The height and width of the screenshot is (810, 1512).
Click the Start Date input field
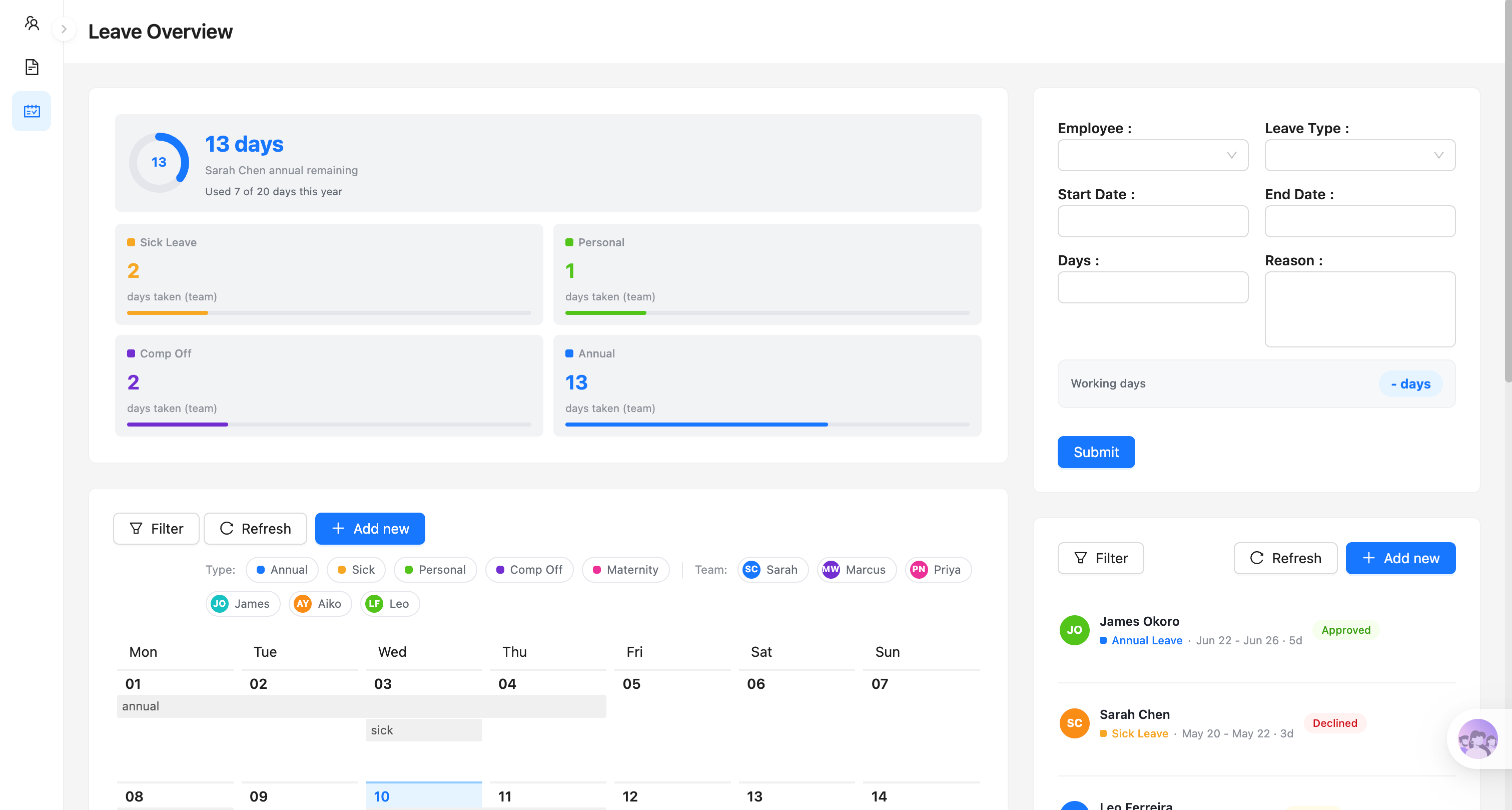tap(1152, 221)
